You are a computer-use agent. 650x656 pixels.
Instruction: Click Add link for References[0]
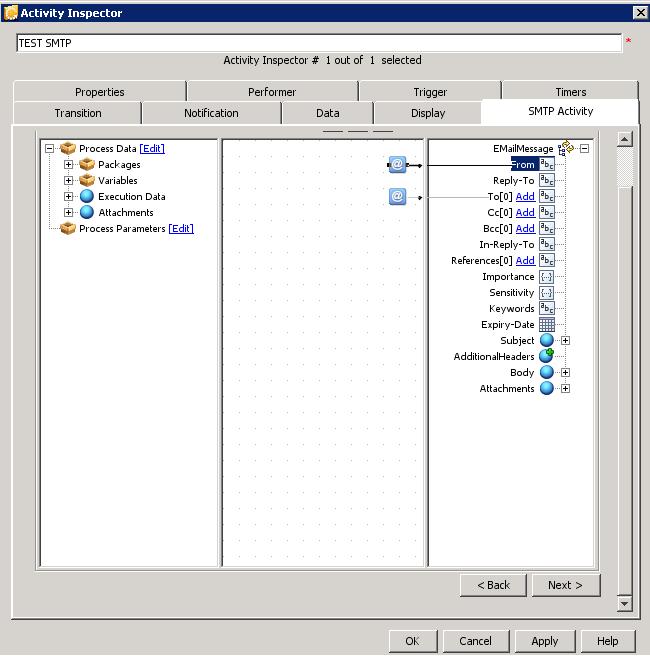pos(525,260)
